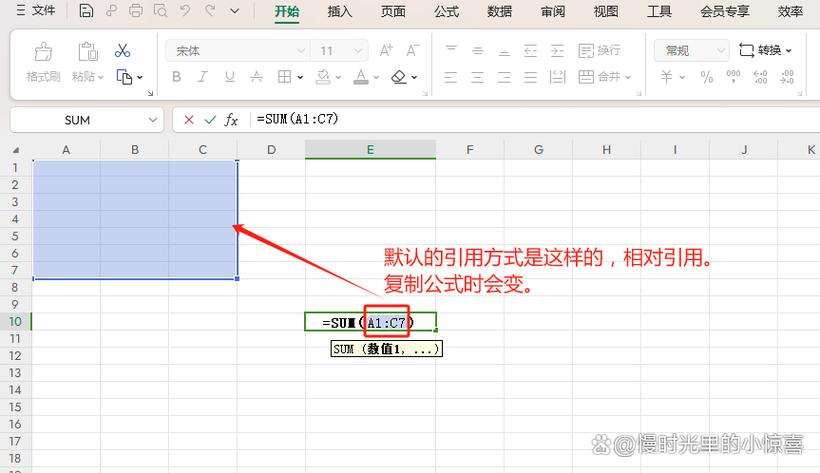
Task: Click the Decrease Indent icon
Action: click(530, 51)
